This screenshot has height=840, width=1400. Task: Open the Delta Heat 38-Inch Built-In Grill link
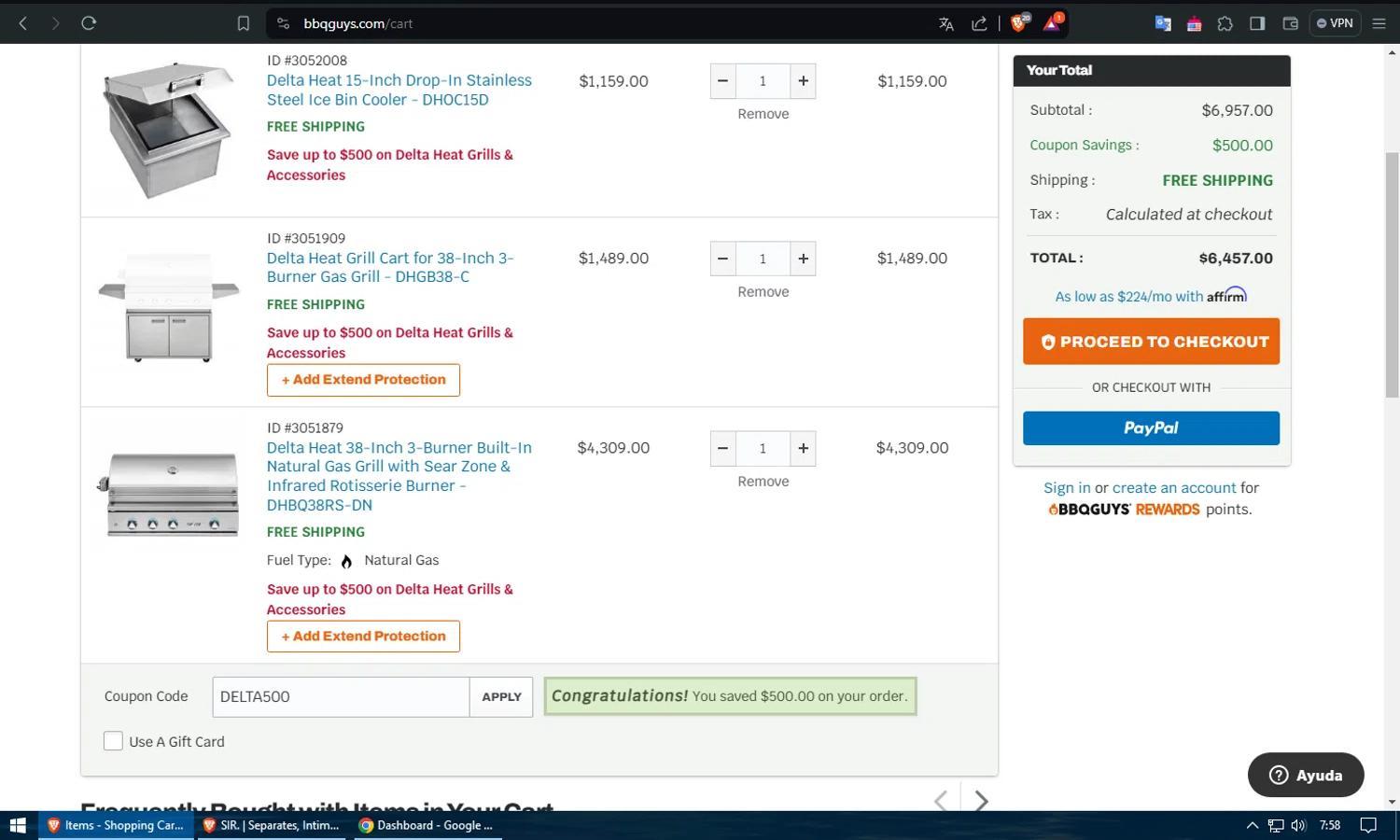coord(399,476)
